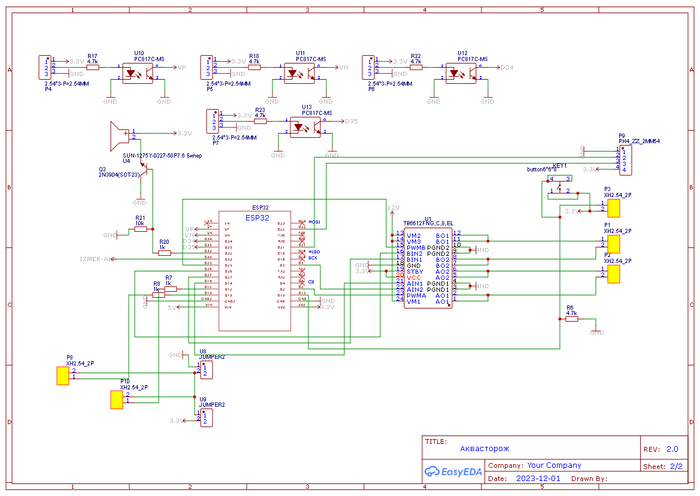Select the U13 optocoupler symbol
The height and width of the screenshot is (496, 700).
305,127
